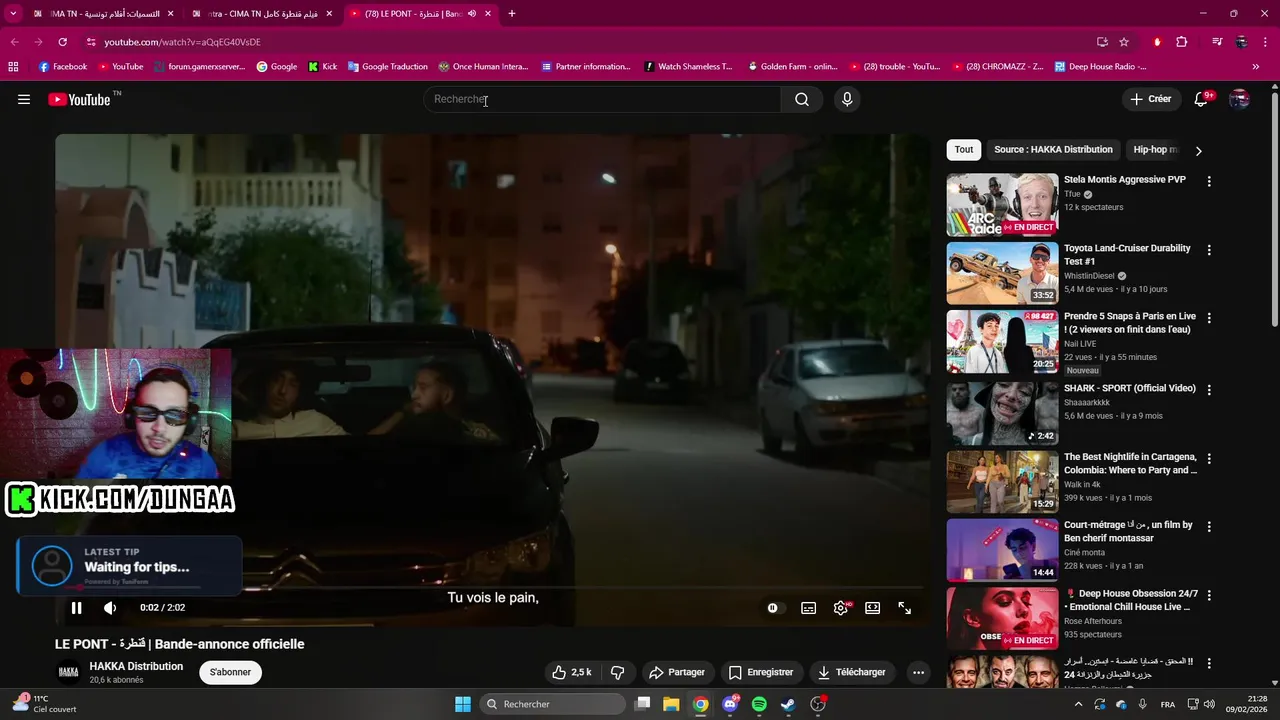
Task: Open Windows Start menu
Action: point(463,704)
